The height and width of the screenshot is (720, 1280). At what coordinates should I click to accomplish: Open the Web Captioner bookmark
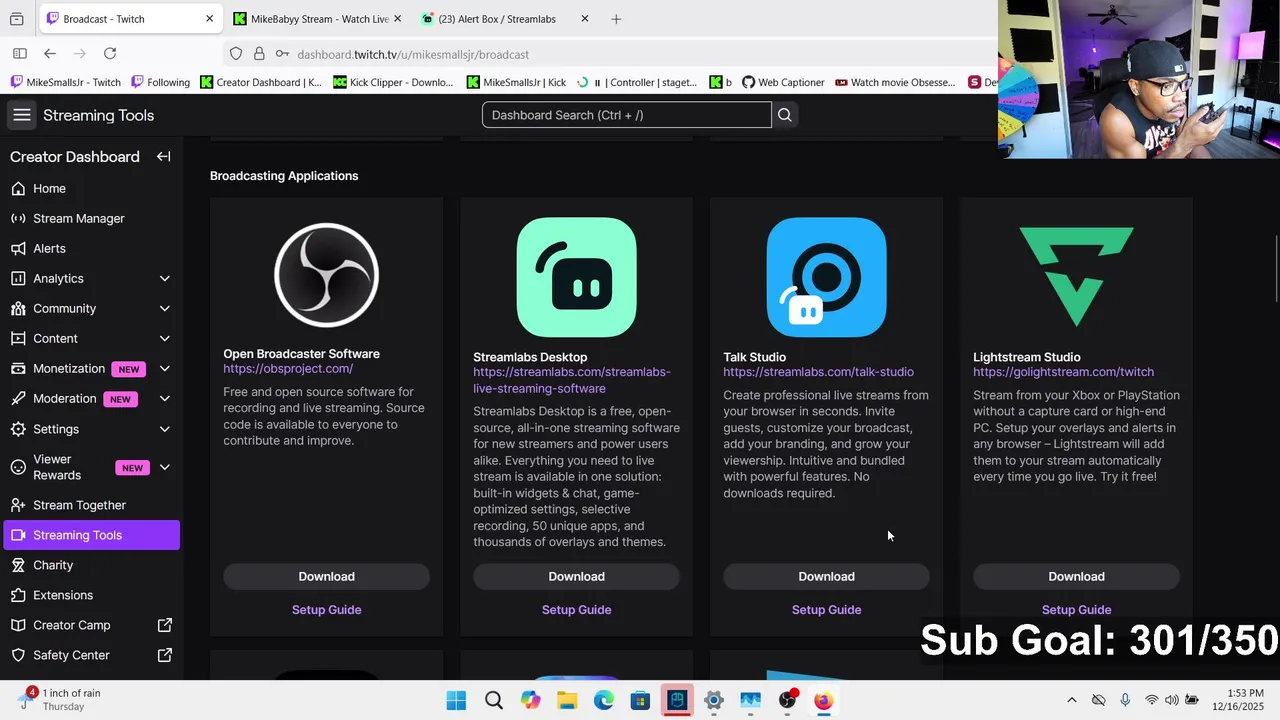pos(783,82)
